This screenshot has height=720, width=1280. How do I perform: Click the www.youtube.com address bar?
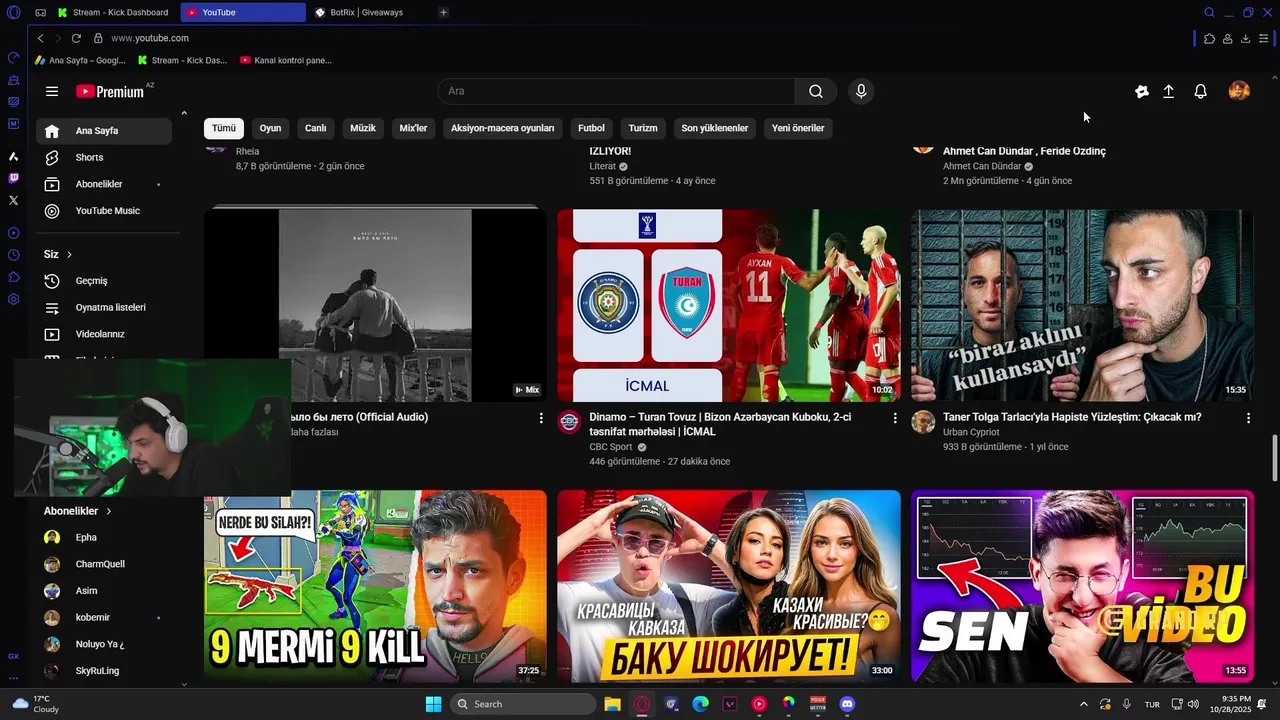pyautogui.click(x=150, y=38)
